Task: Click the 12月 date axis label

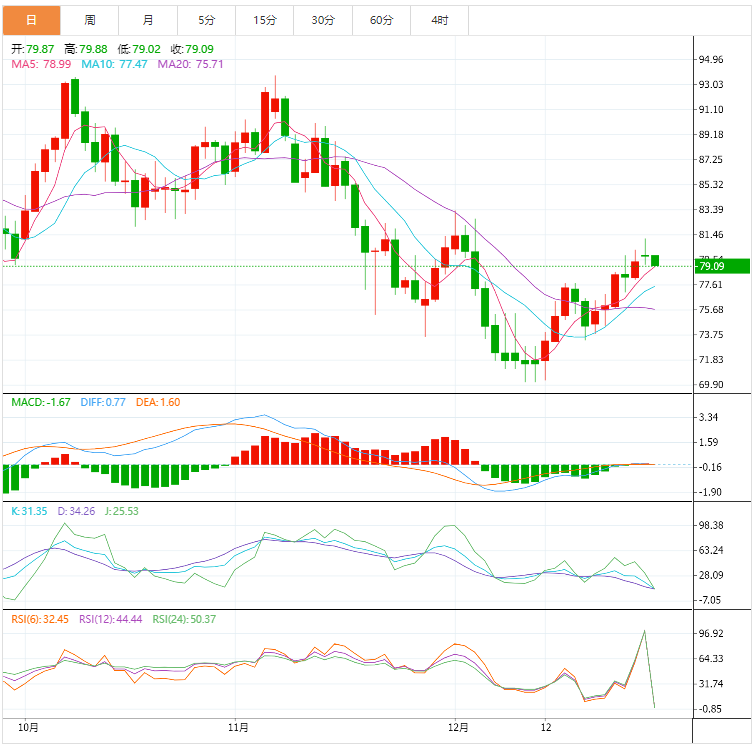Action: tap(458, 728)
